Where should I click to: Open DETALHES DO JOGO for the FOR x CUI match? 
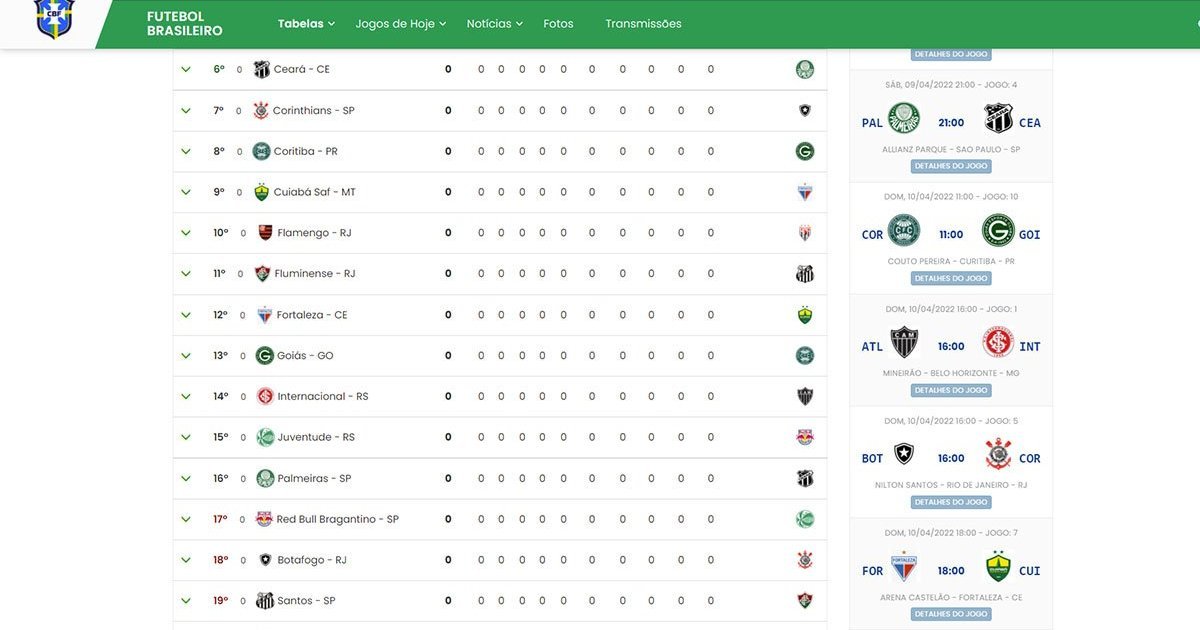tap(951, 613)
